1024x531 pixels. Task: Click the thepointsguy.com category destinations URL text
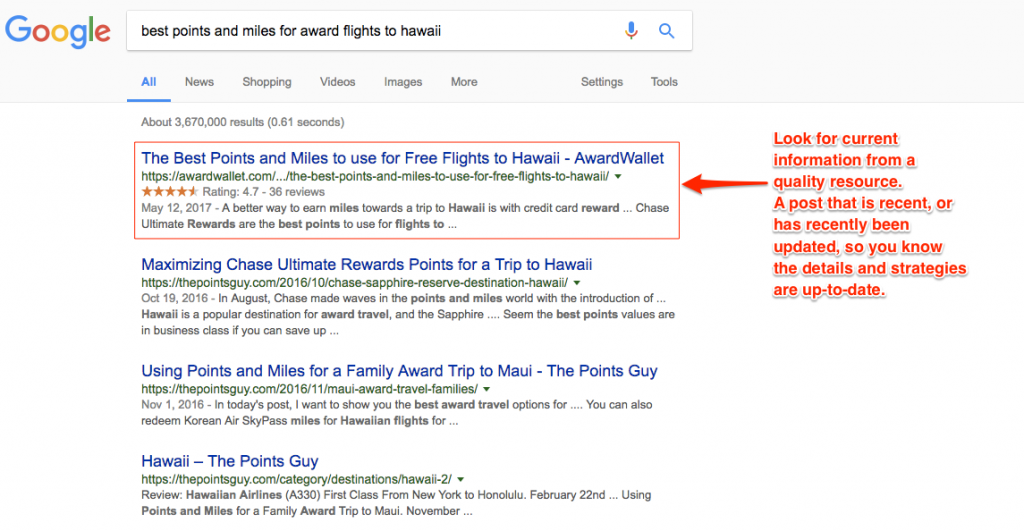tap(296, 479)
